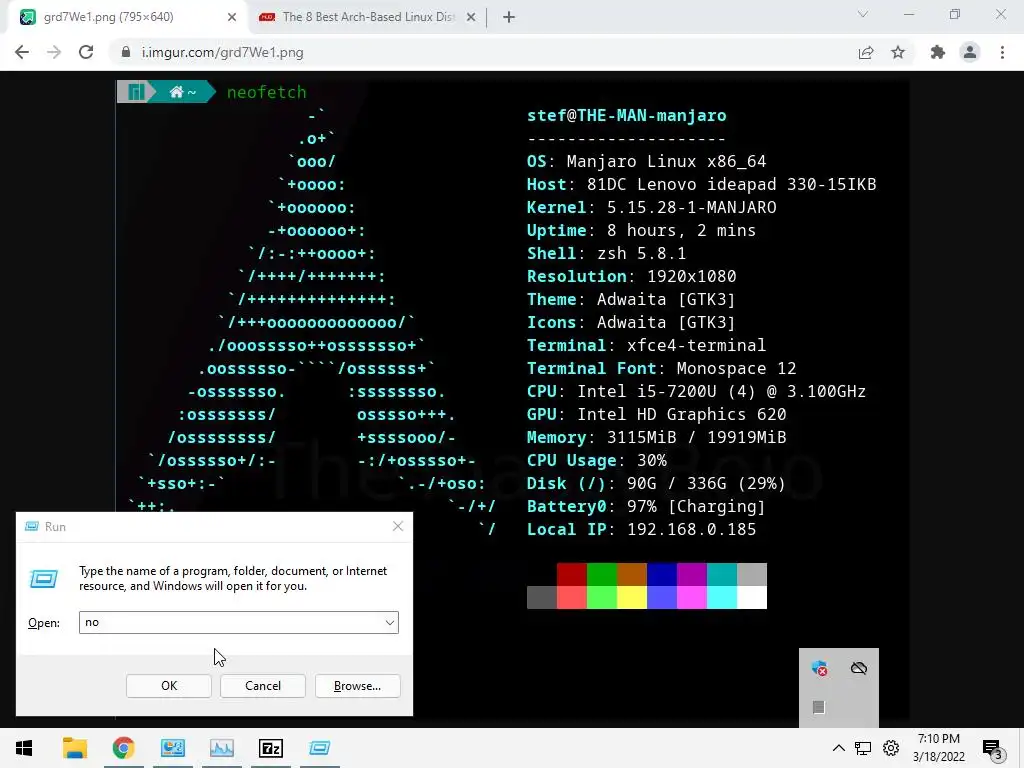Share this page via share icon

[x=866, y=52]
